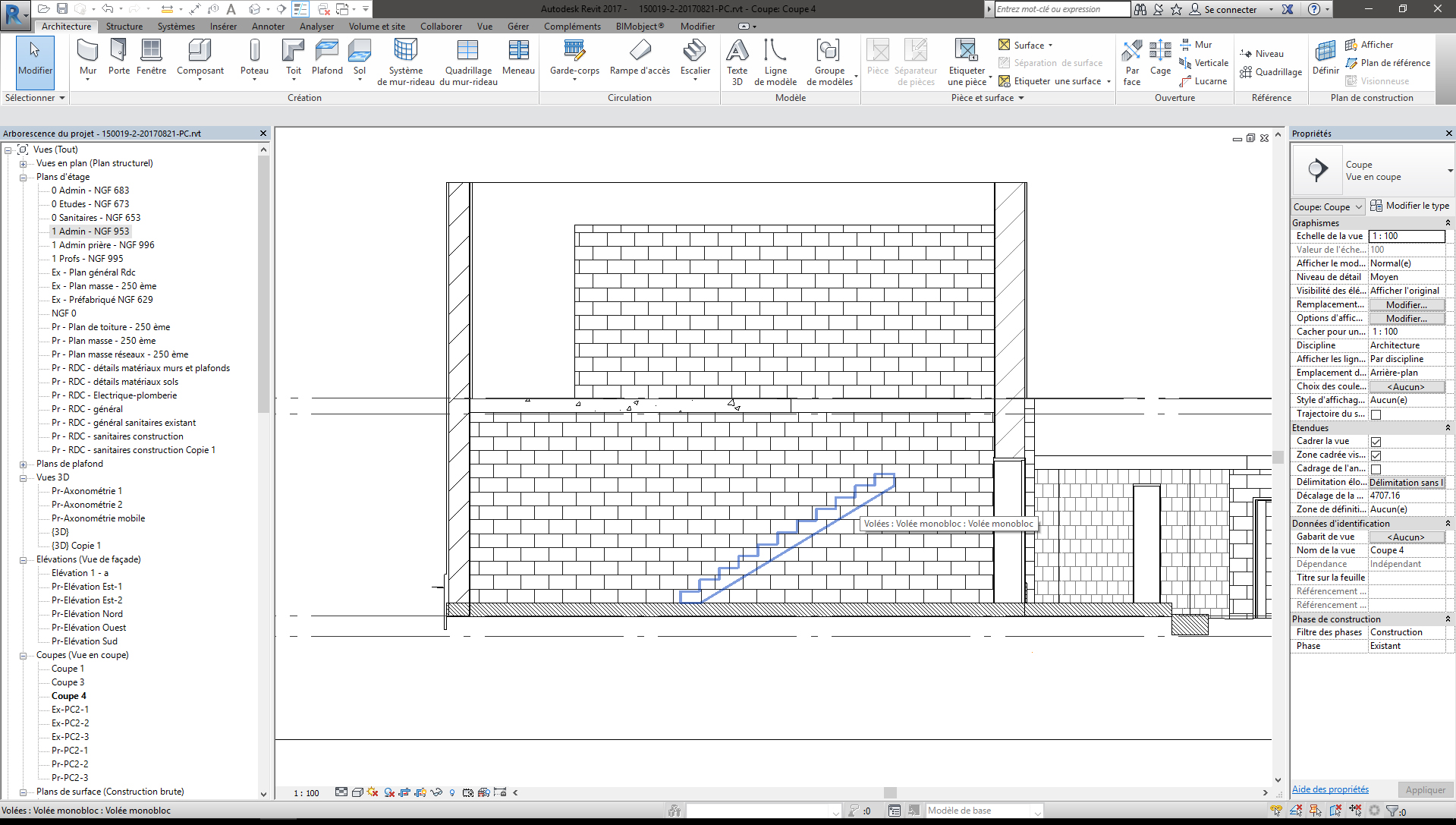Click the reveal hidden elements lightbulb icon
The width and height of the screenshot is (1456, 825).
pyautogui.click(x=452, y=792)
